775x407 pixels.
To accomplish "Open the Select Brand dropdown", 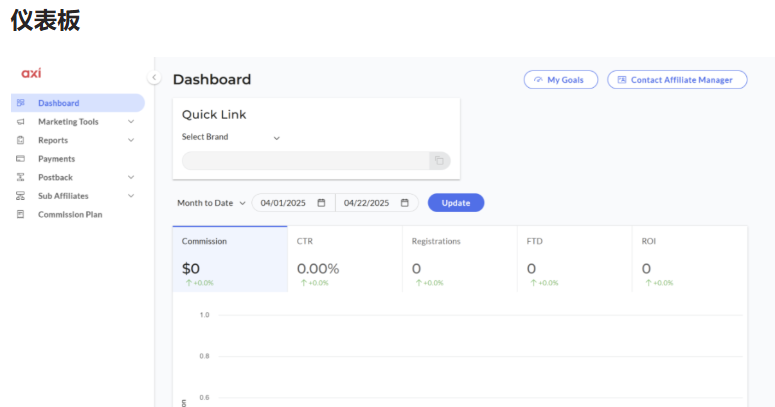I will pos(230,137).
